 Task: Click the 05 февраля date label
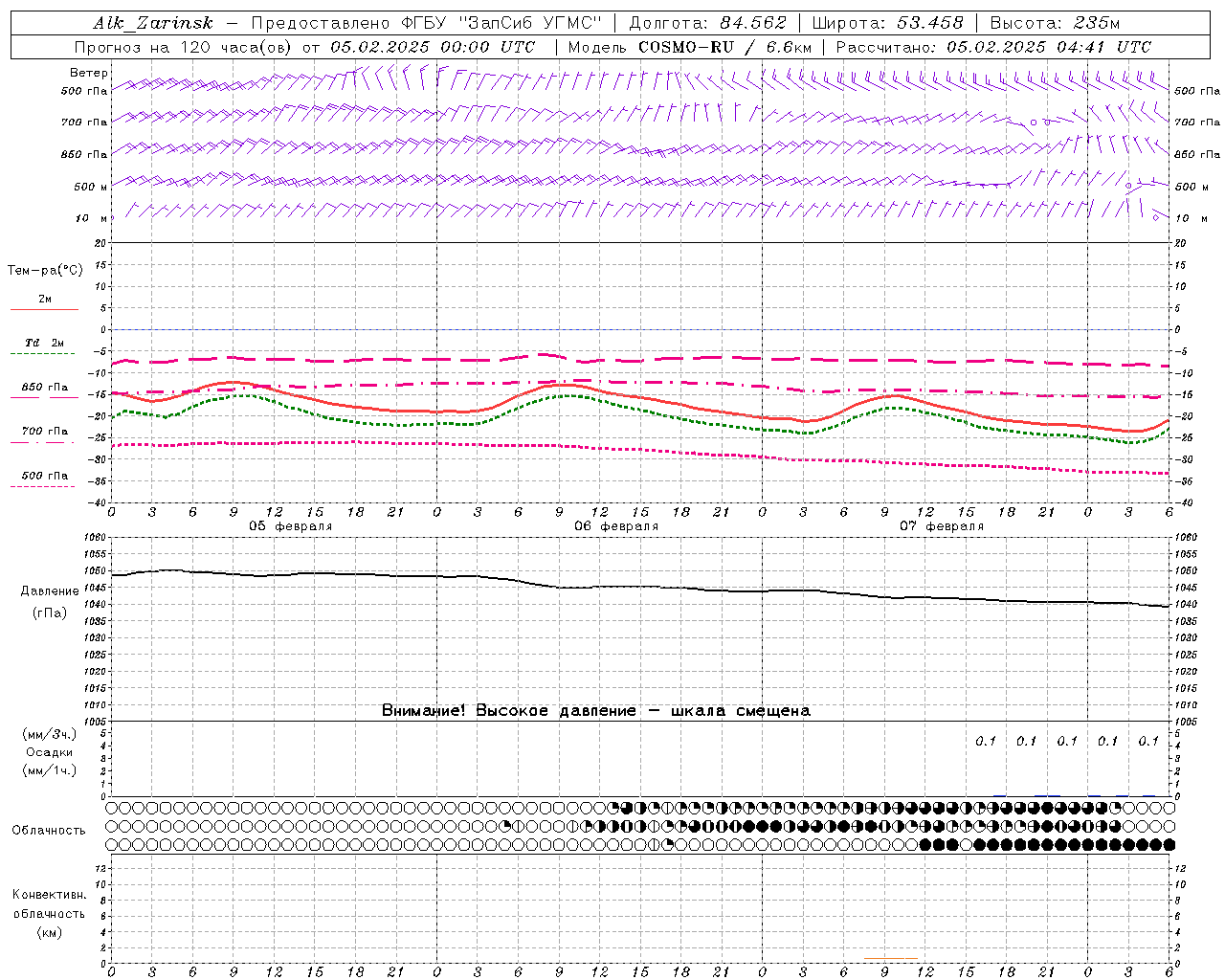click(291, 526)
